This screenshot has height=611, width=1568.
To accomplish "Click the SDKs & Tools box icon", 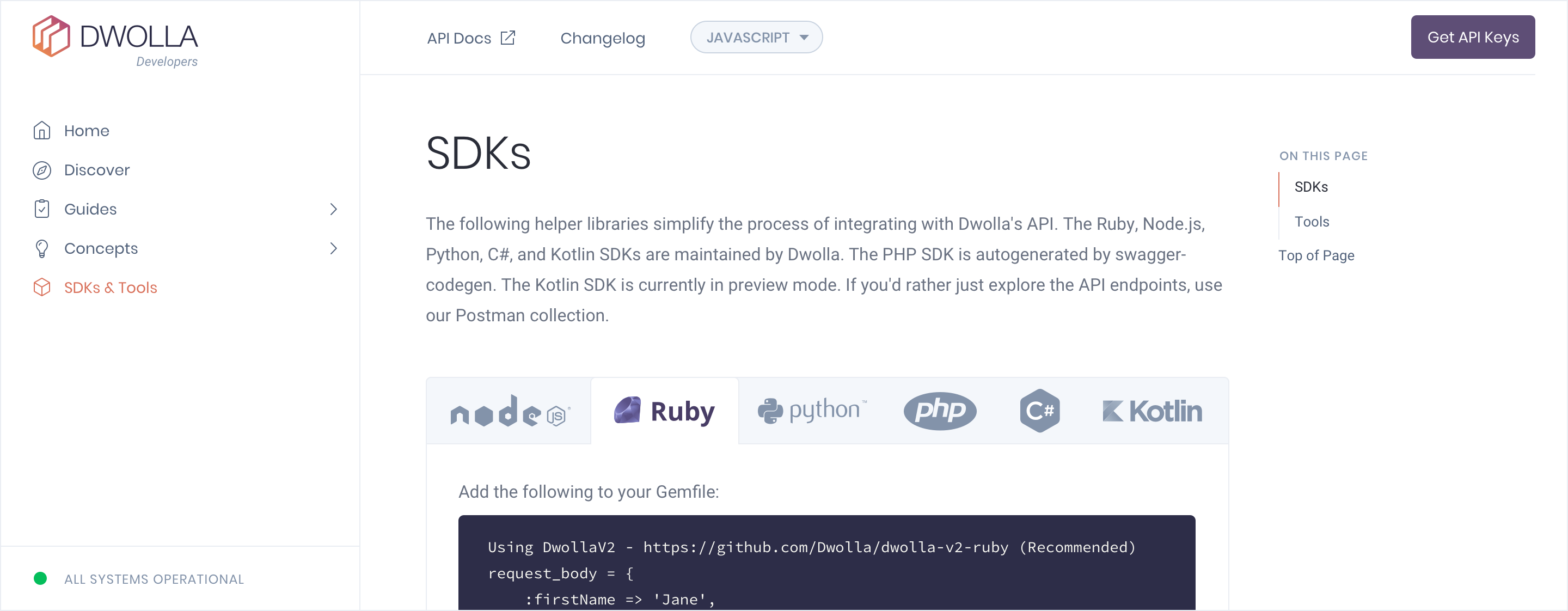I will pos(41,287).
